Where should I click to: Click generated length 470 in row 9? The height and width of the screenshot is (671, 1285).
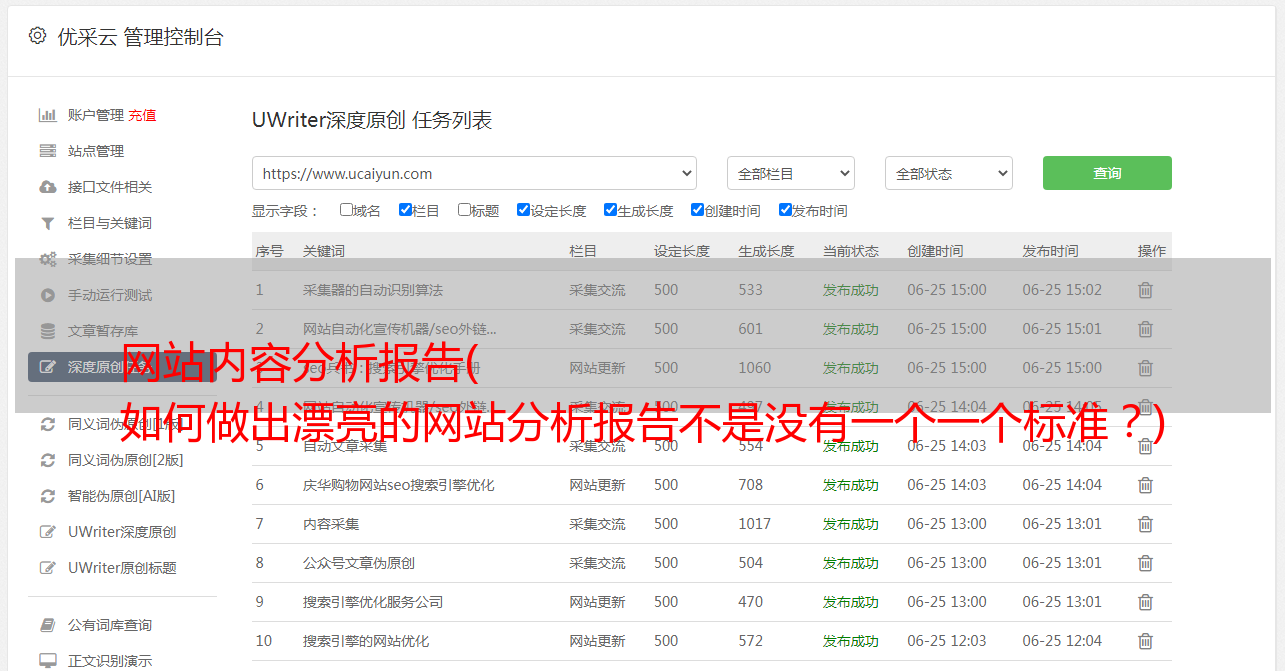[x=751, y=602]
